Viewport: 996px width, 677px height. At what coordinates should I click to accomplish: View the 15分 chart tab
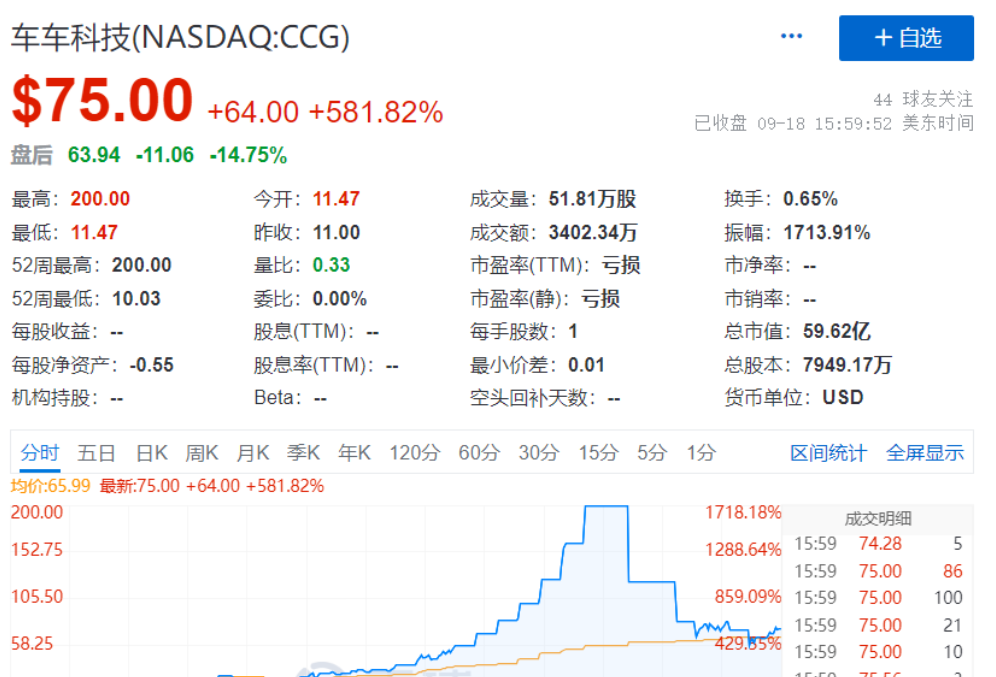[598, 453]
